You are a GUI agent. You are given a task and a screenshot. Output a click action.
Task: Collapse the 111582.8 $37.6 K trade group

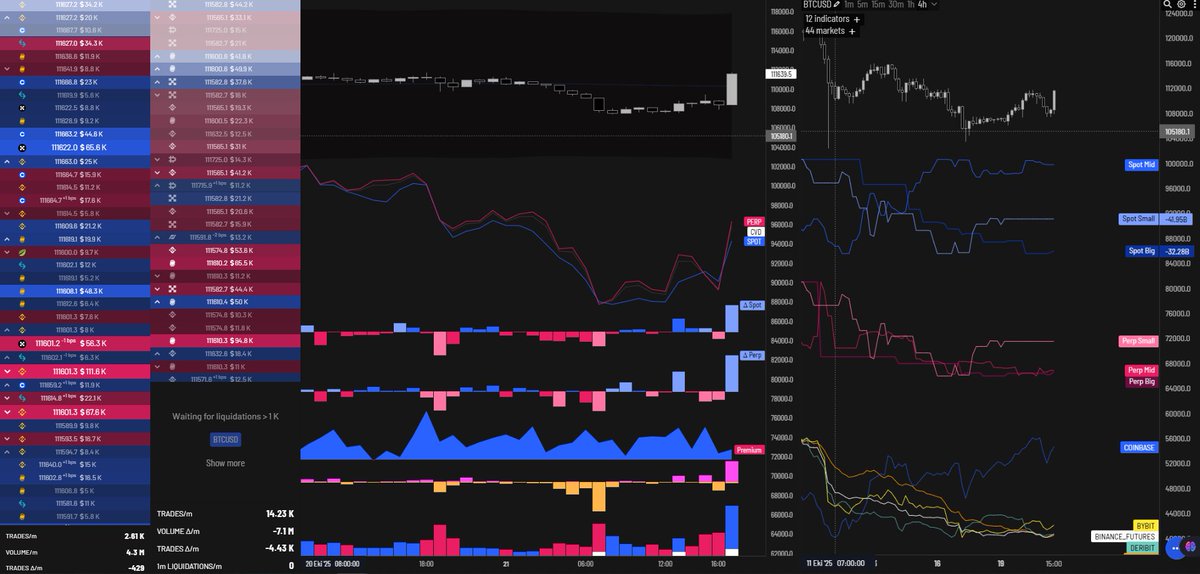click(x=157, y=82)
